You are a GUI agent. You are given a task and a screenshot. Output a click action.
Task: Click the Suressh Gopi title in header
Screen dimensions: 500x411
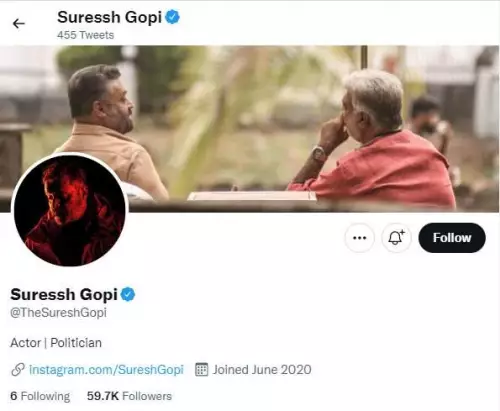109,17
